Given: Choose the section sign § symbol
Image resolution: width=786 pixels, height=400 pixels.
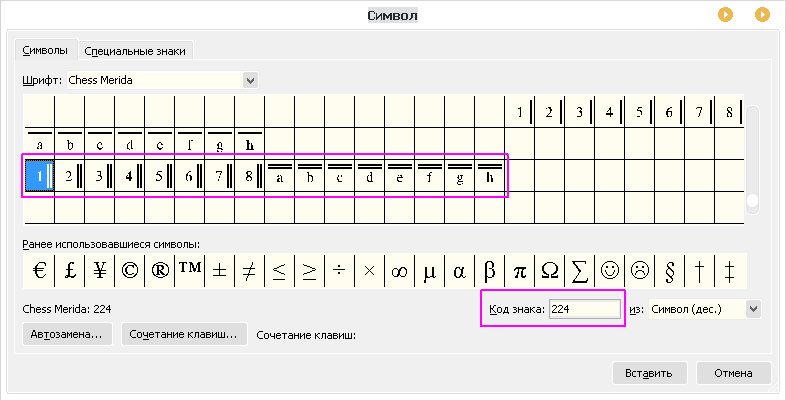Looking at the screenshot, I should tap(669, 270).
